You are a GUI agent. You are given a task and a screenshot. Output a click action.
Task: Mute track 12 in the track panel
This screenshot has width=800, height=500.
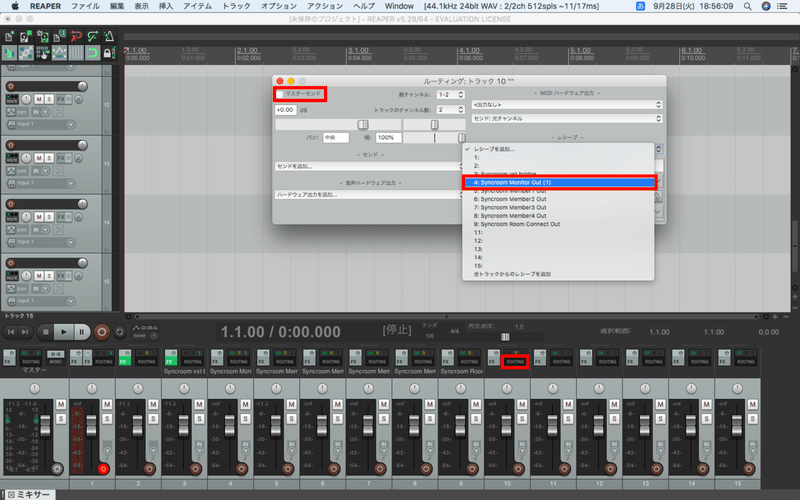pyautogui.click(x=39, y=99)
